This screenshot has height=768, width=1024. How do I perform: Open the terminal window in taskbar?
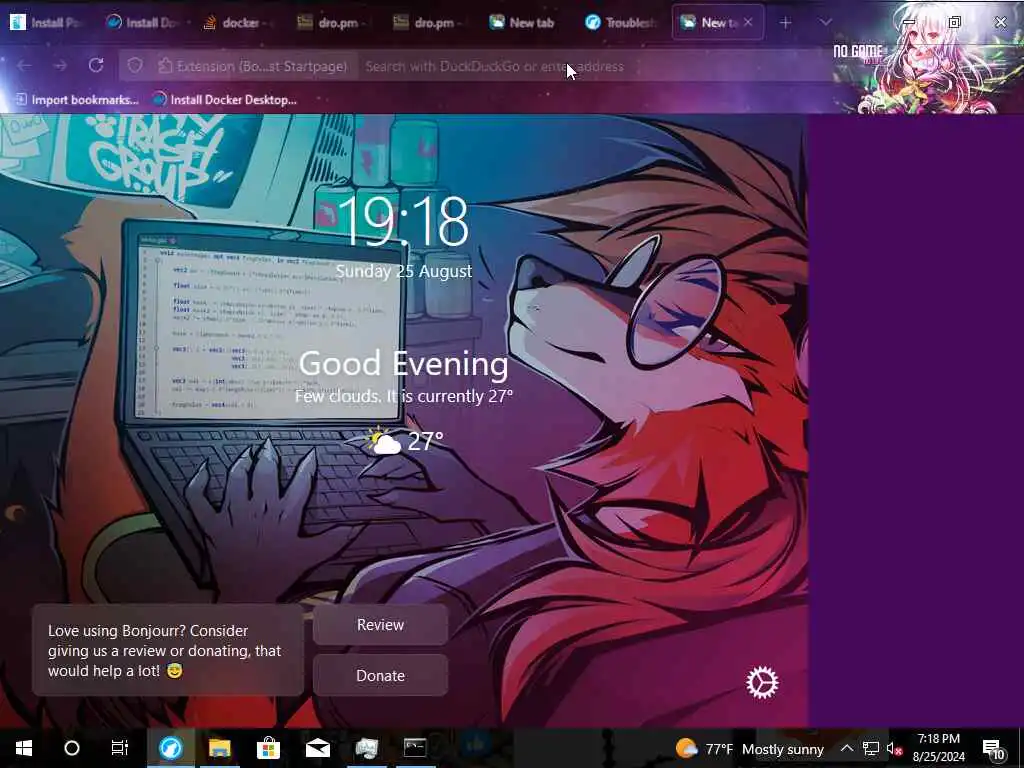[x=415, y=748]
